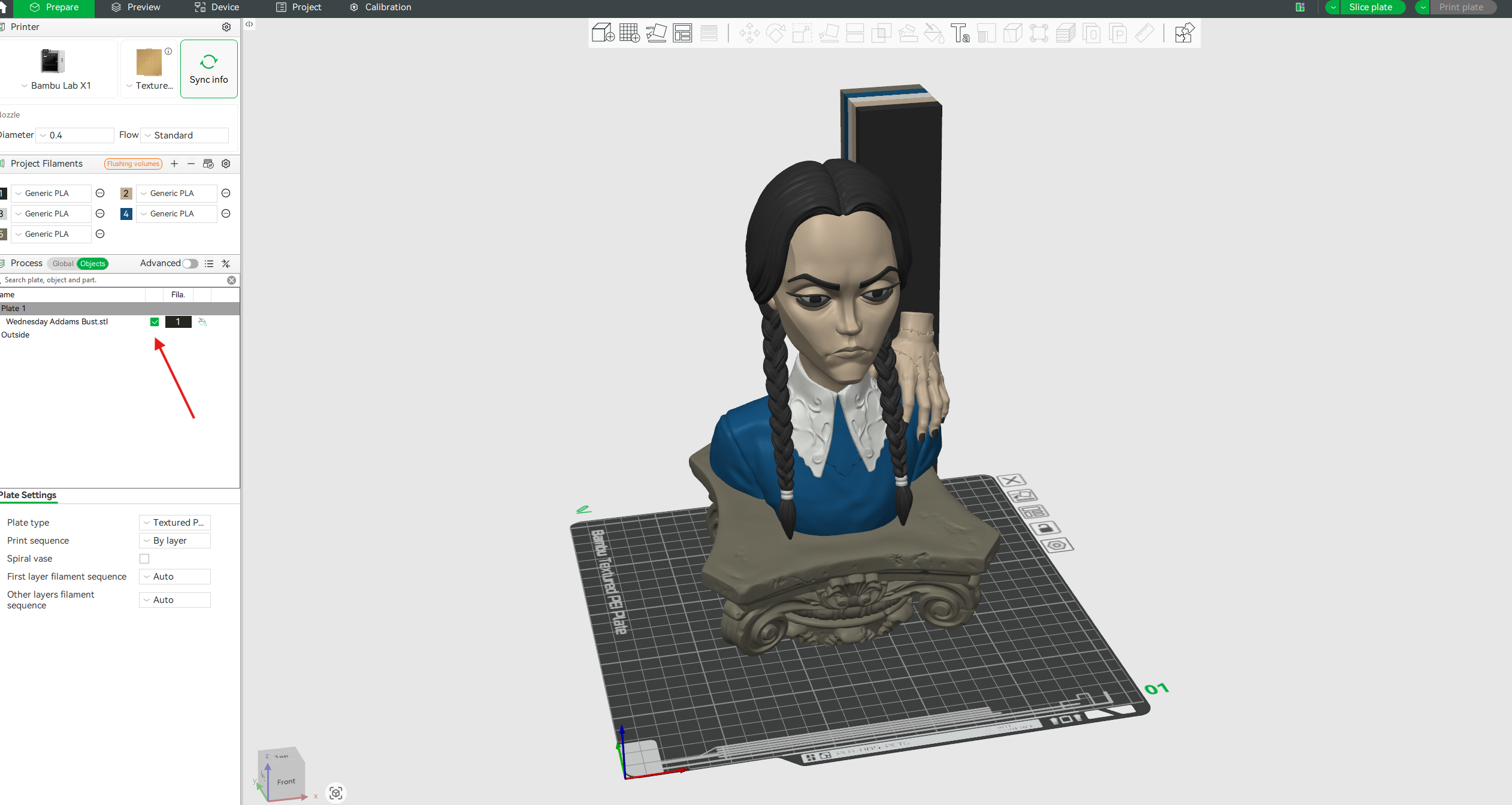This screenshot has width=1512, height=805.
Task: Switch to the Project tab
Action: click(299, 7)
